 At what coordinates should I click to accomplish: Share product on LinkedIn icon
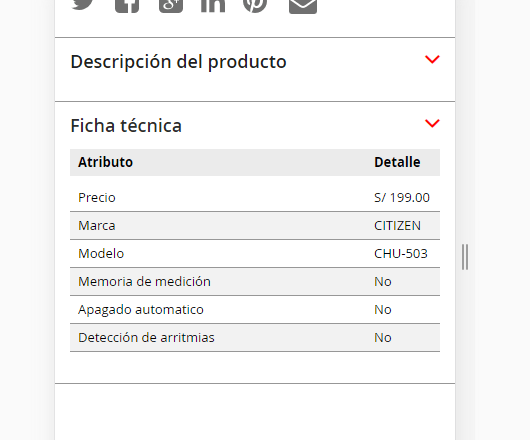click(x=213, y=6)
